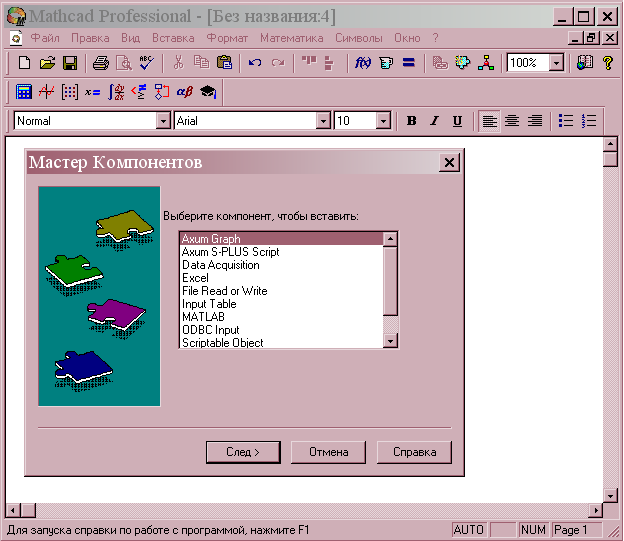This screenshot has height=541, width=624.
Task: Create a new worksheet with New icon
Action: [24, 63]
